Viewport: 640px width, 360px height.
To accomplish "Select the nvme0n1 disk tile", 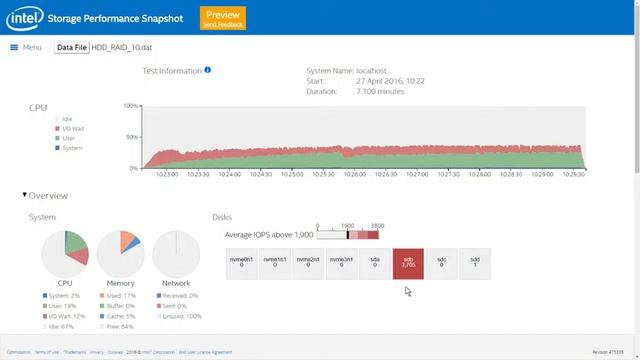I will 242,264.
